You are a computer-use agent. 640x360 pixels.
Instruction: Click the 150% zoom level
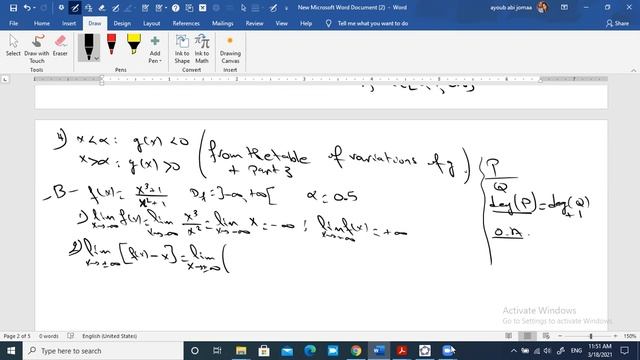pos(630,336)
